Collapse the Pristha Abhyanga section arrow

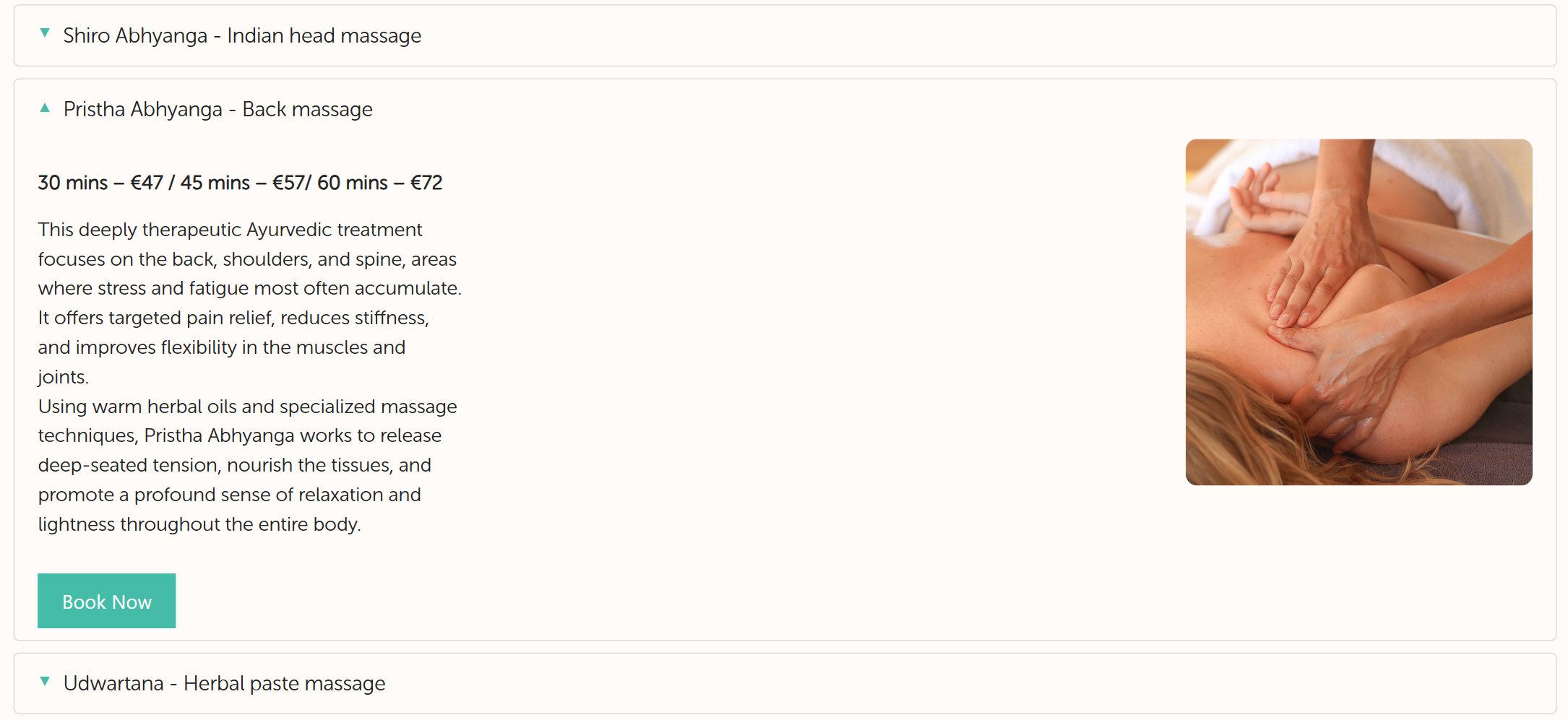coord(45,108)
